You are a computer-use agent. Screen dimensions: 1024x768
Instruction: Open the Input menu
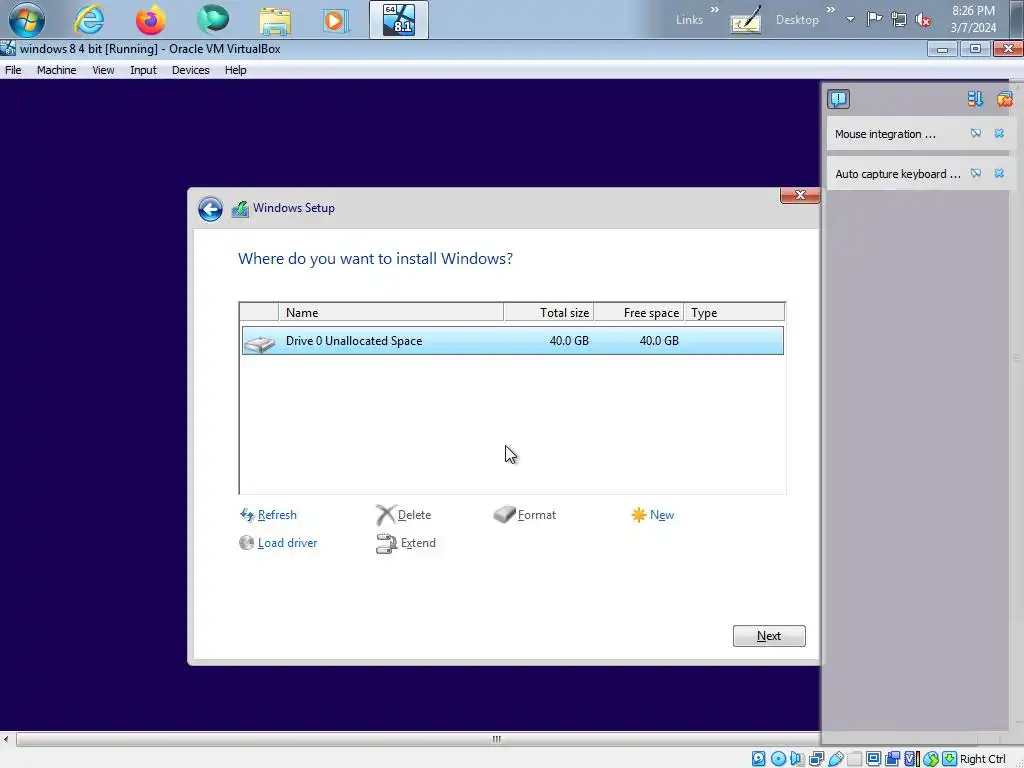143,71
